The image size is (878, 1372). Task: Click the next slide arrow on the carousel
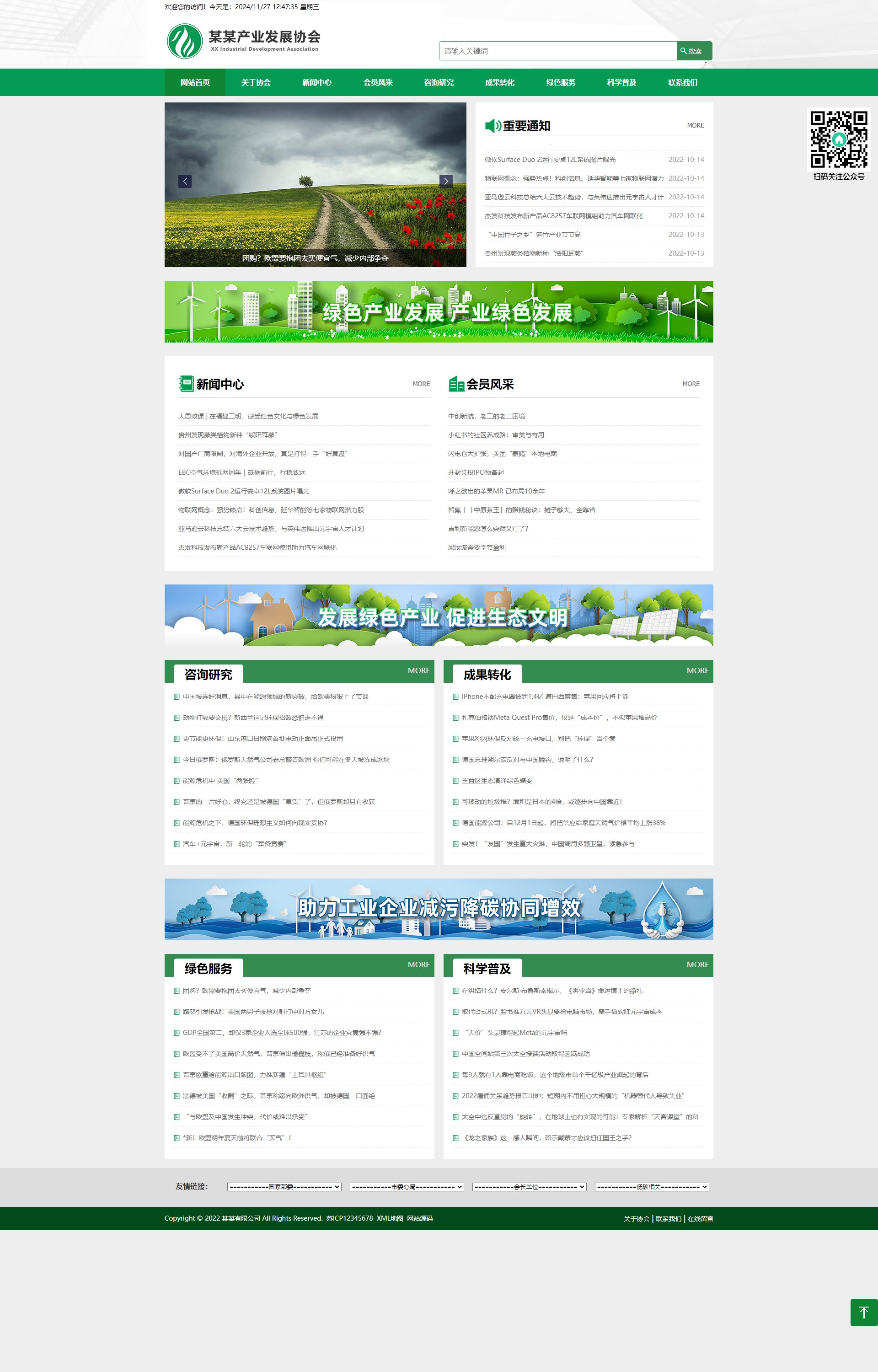click(x=446, y=181)
